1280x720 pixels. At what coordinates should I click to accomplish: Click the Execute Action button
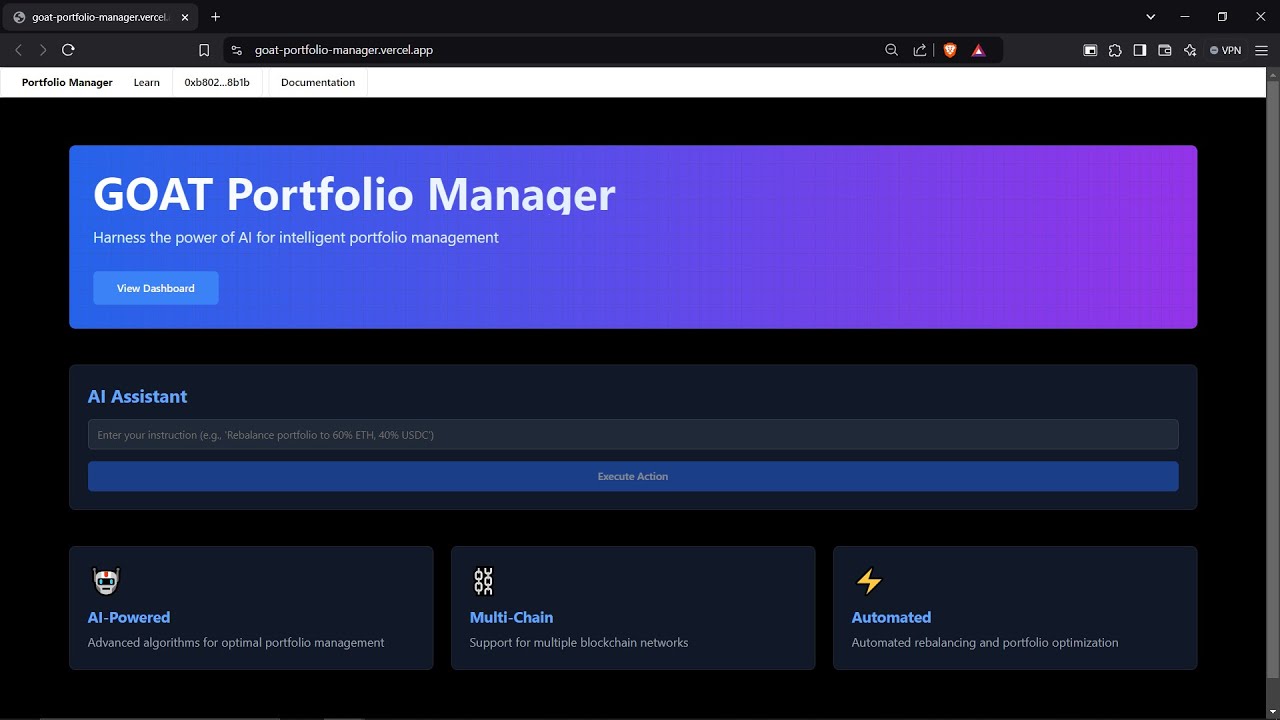[633, 476]
